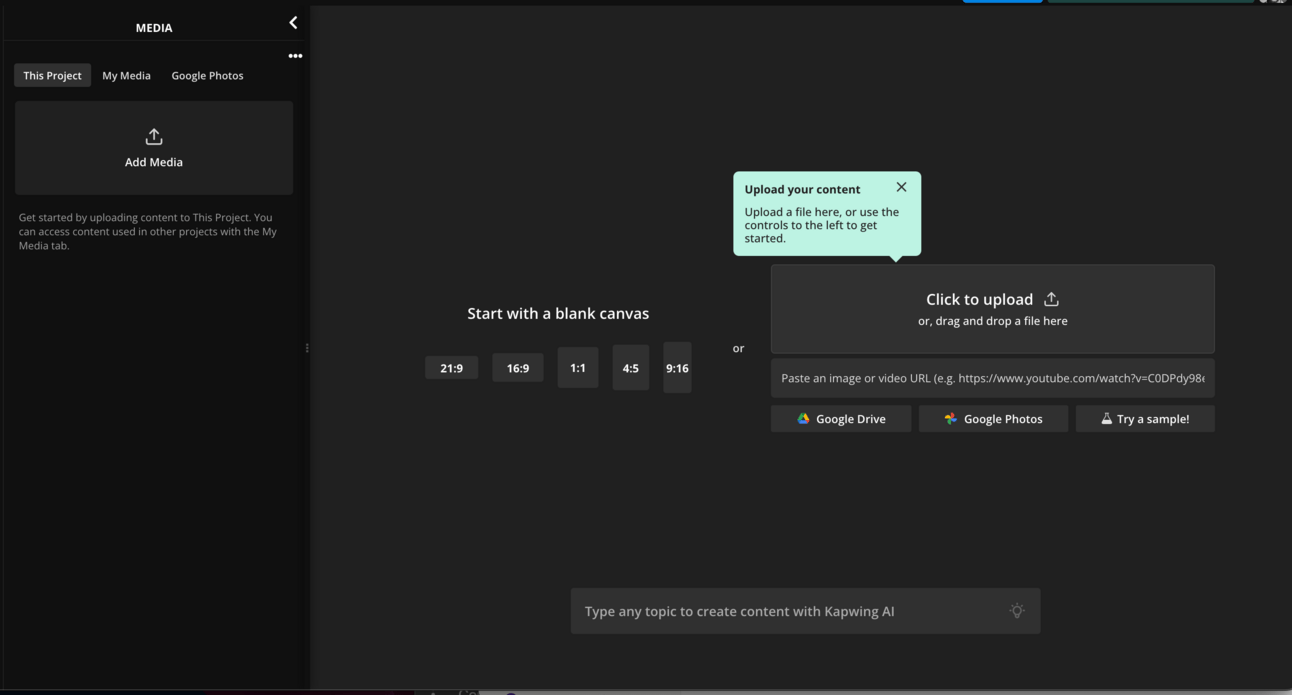Click the Google Photos pinwheel icon

tap(950, 419)
